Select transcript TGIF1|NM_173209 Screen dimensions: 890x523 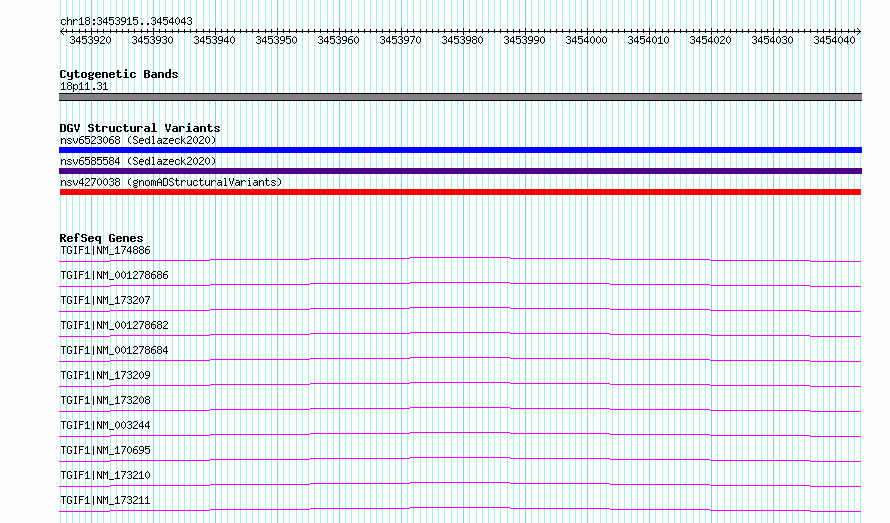[106, 375]
